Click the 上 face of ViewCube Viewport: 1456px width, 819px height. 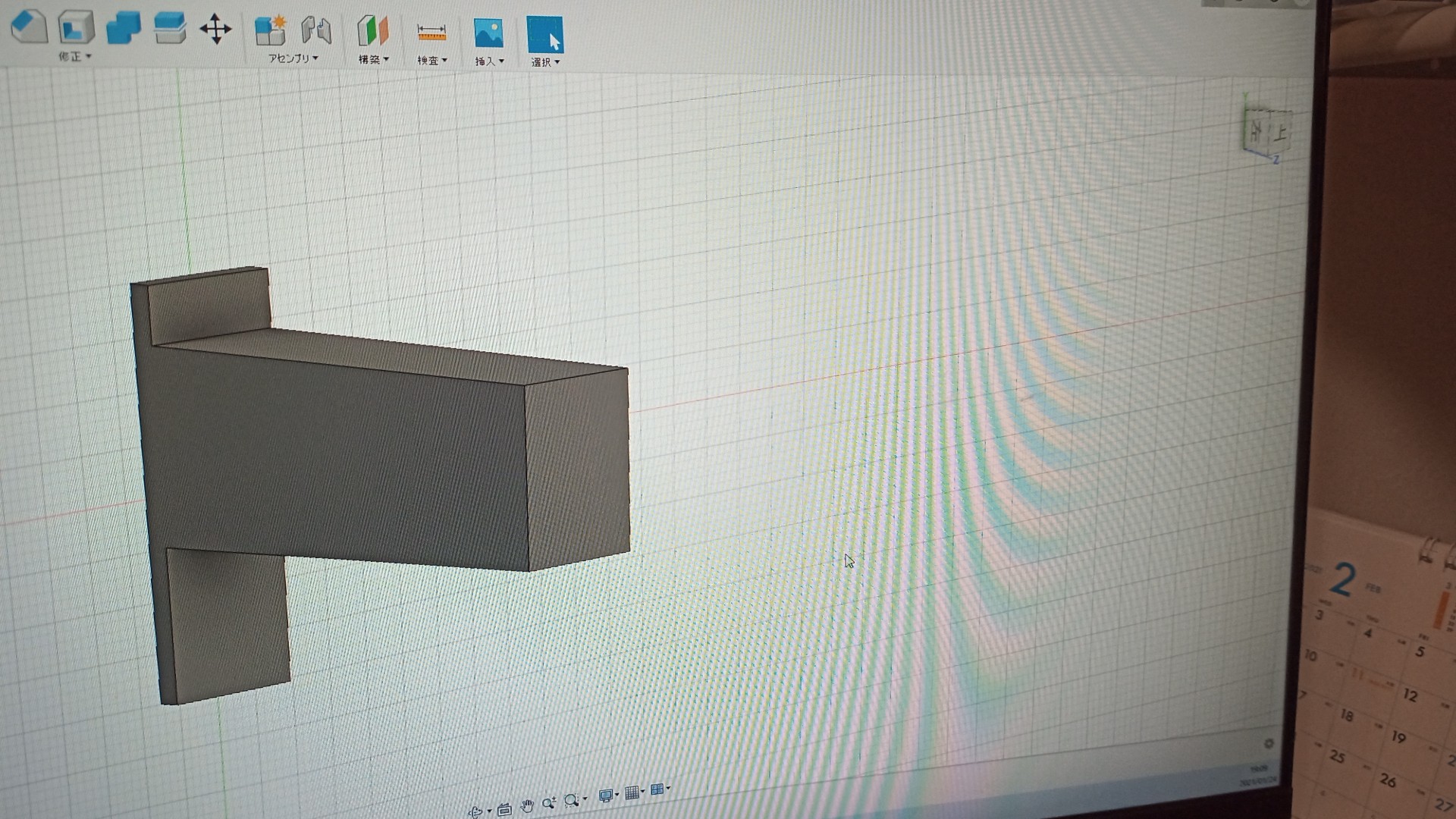coord(1280,133)
